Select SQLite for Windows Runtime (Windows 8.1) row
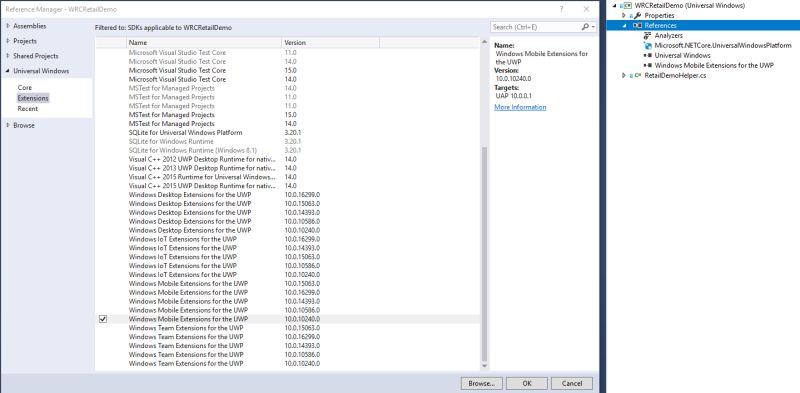This screenshot has width=800, height=393. click(288, 150)
